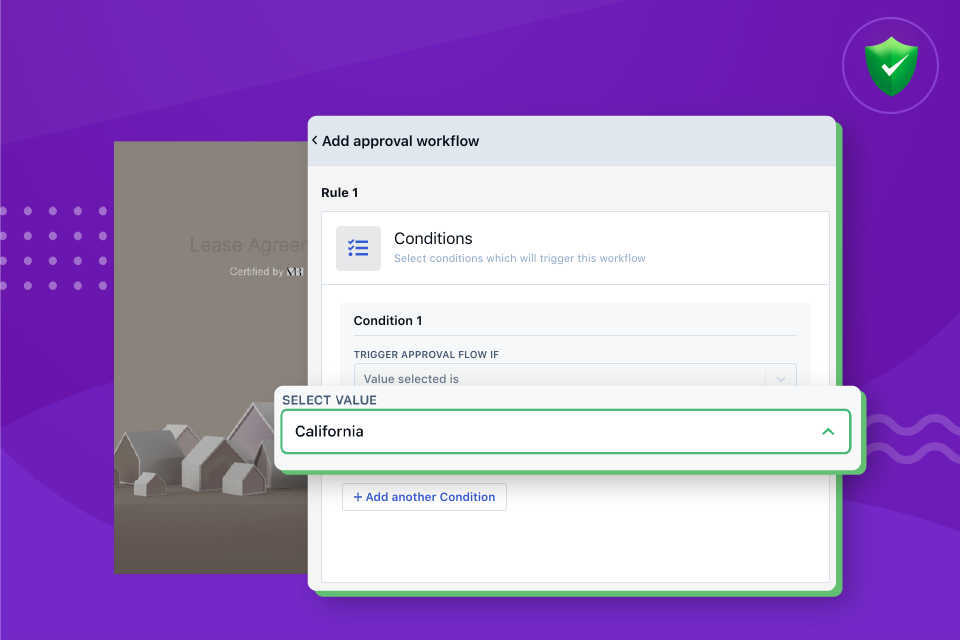
Task: Click the California select value field
Action: 566,432
